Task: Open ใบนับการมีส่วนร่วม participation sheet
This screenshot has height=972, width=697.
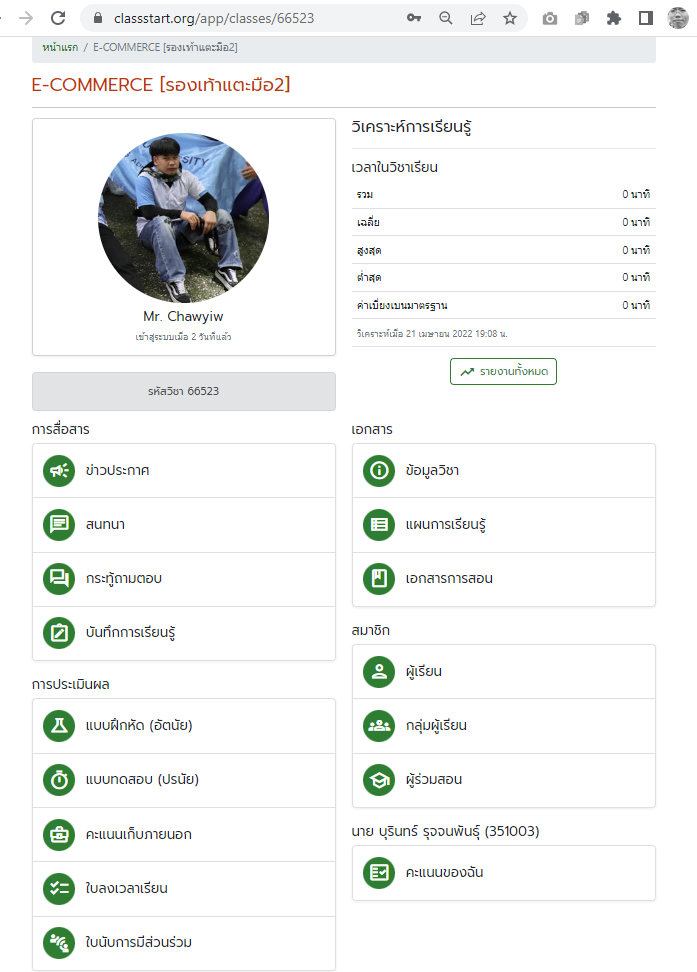Action: pyautogui.click(x=184, y=942)
